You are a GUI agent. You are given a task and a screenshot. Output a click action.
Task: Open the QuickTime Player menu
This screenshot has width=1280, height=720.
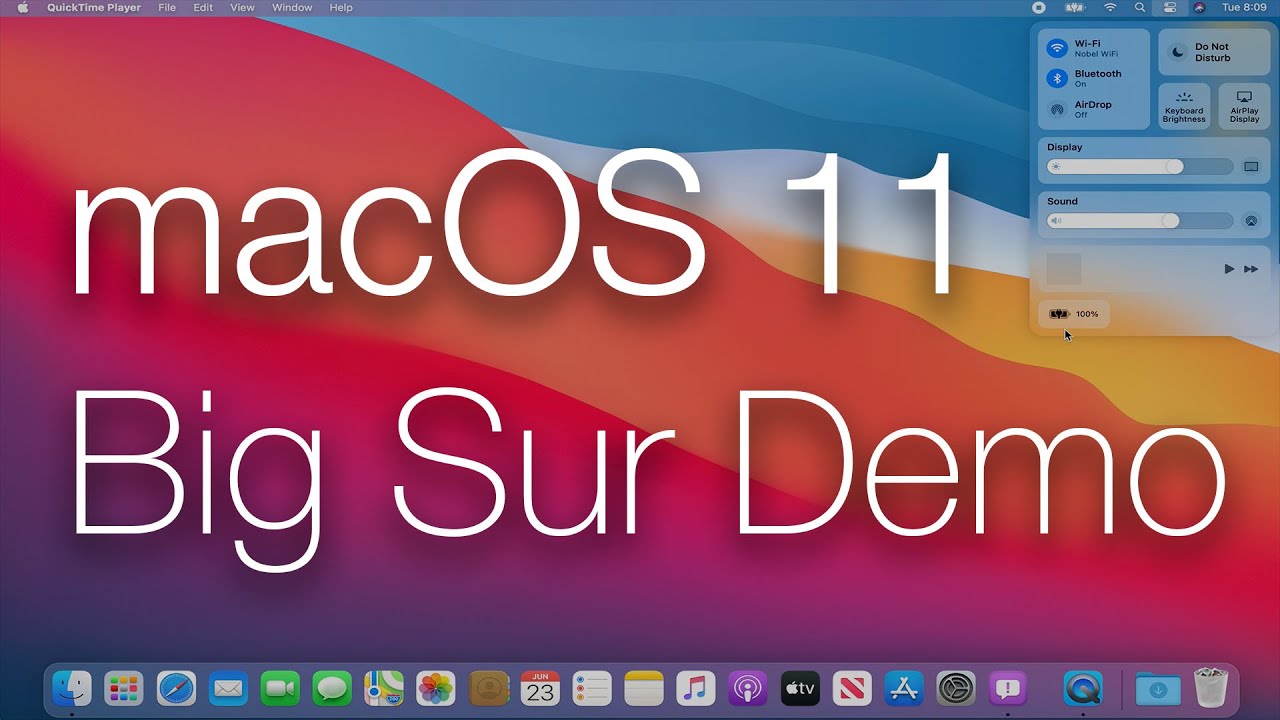tap(94, 8)
